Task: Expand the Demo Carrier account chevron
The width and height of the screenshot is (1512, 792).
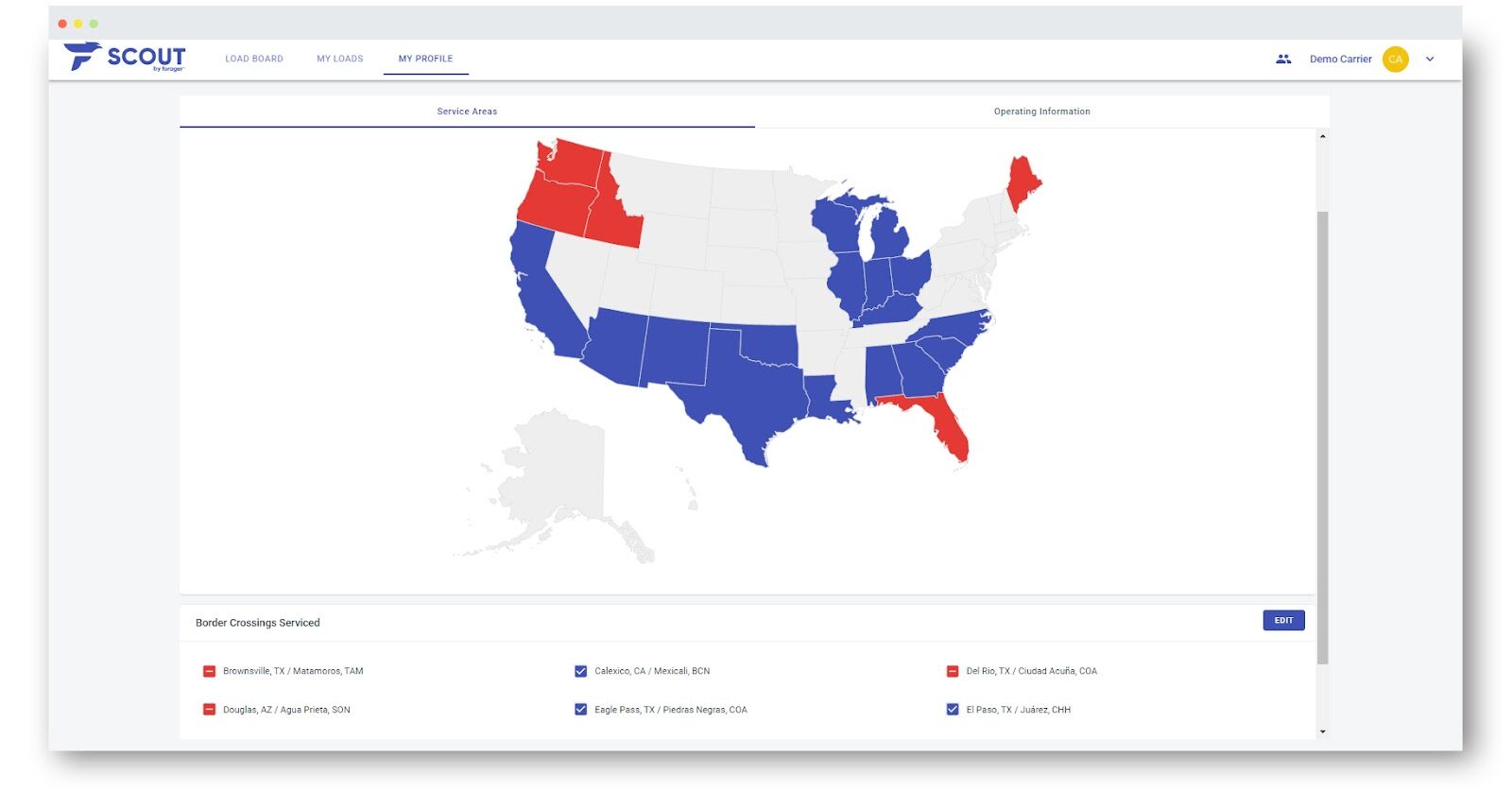Action: pos(1430,59)
